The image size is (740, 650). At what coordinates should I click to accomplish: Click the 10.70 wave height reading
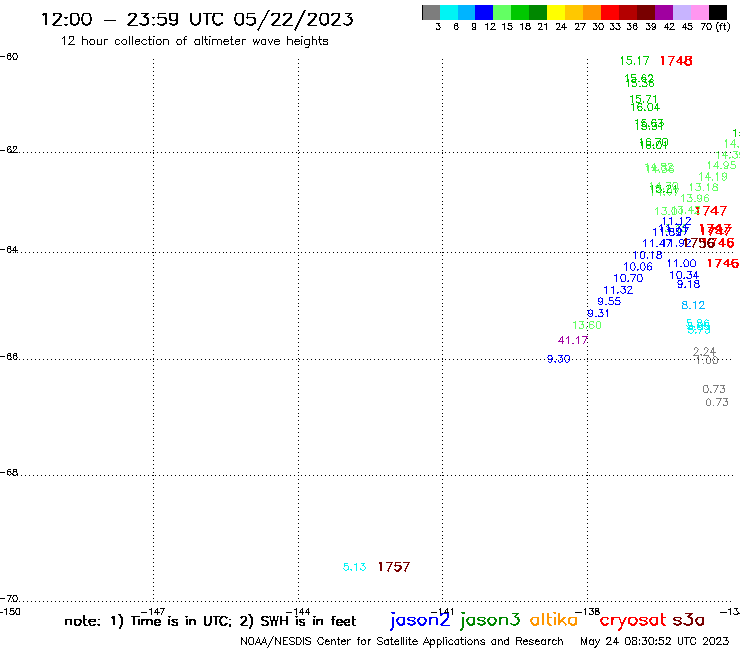(628, 279)
